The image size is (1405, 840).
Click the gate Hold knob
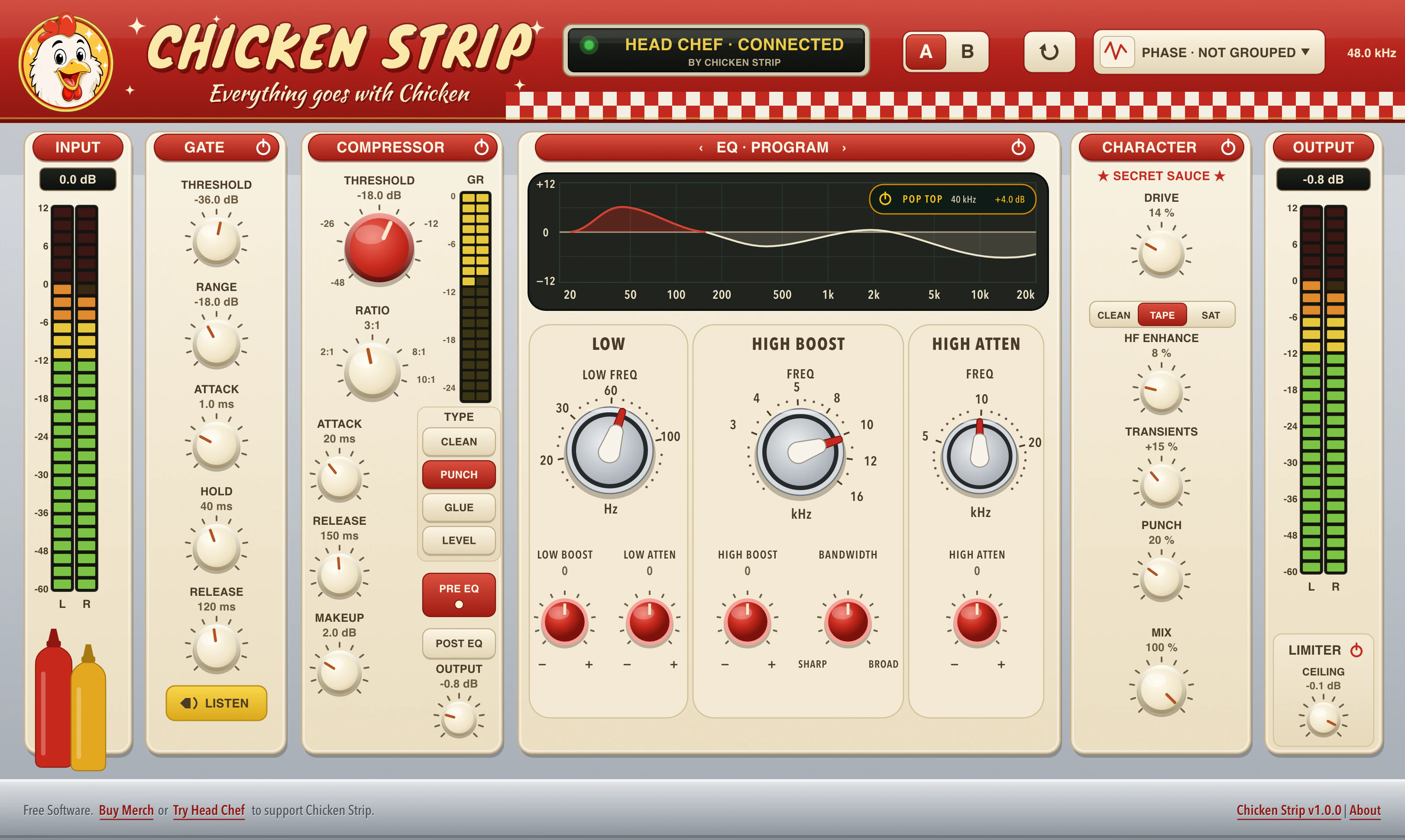tap(216, 549)
